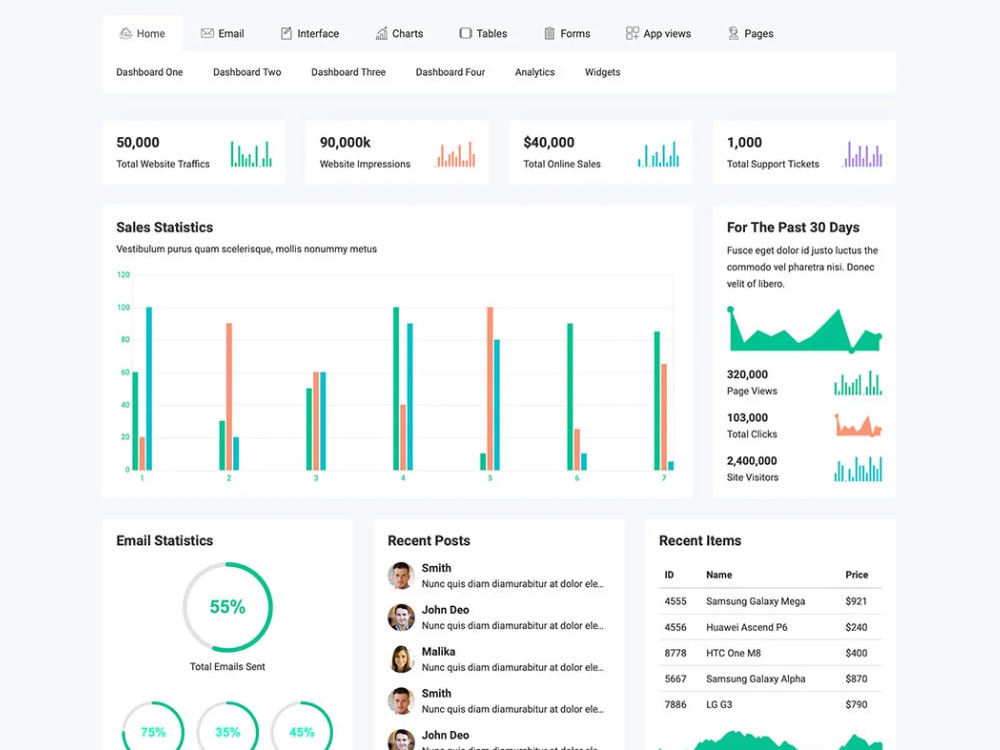Click the Sales Statistics heading
The width and height of the screenshot is (1000, 750).
coord(165,227)
